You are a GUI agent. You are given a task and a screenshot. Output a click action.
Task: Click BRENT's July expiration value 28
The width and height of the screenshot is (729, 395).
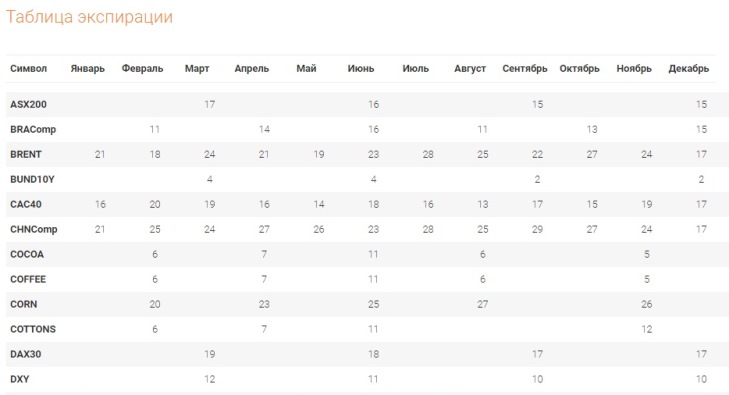(x=428, y=154)
